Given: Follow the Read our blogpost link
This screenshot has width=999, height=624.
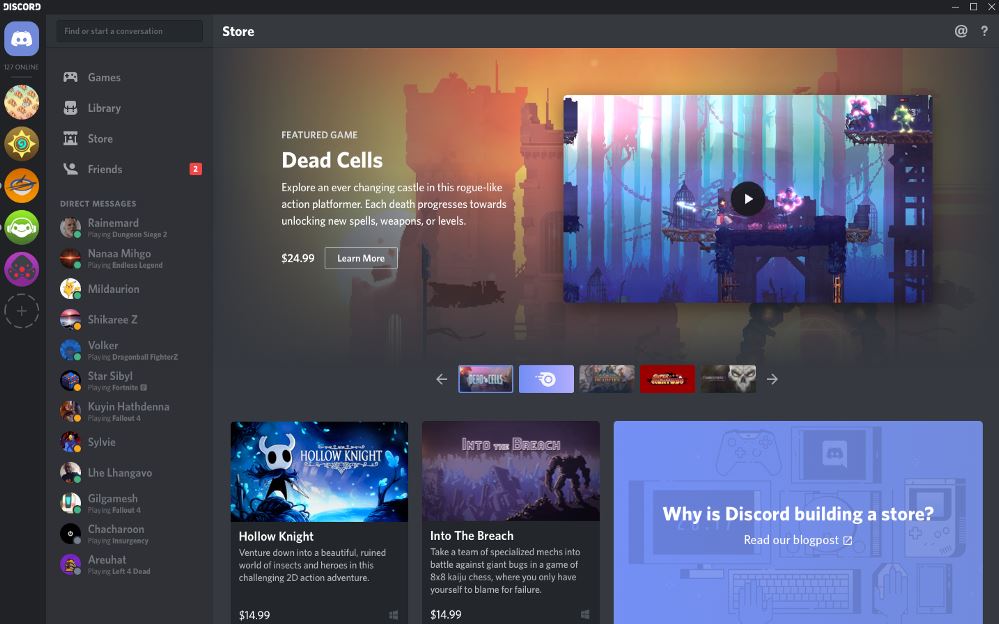Looking at the screenshot, I should [x=798, y=540].
